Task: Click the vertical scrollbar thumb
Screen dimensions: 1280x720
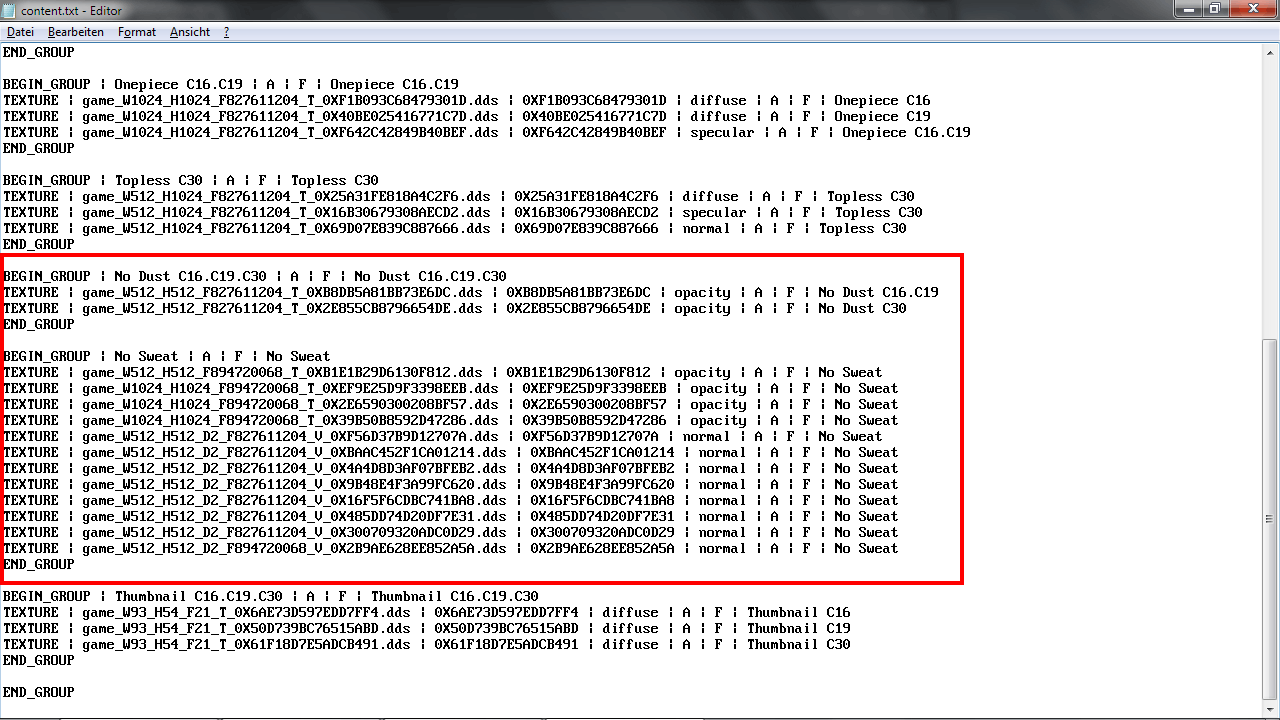Action: 1271,518
